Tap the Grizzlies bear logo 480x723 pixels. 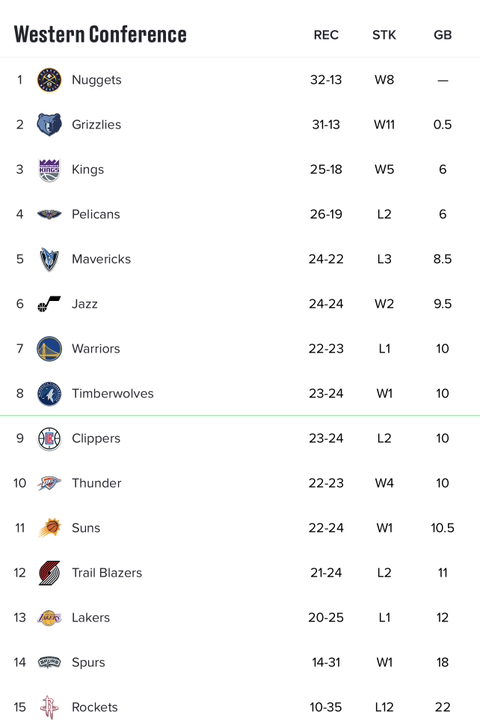49,124
